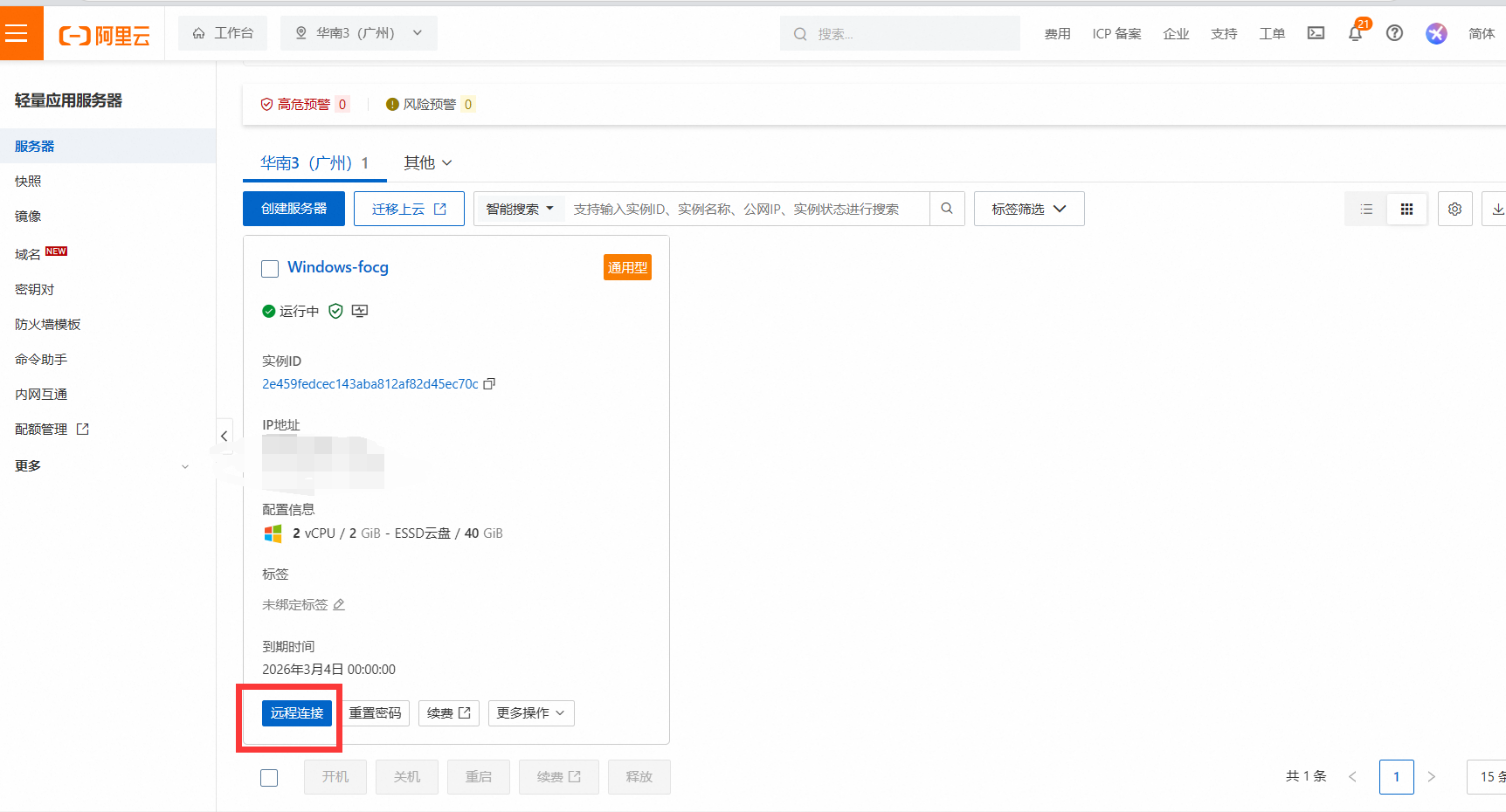Open the user account avatar

click(x=1436, y=33)
